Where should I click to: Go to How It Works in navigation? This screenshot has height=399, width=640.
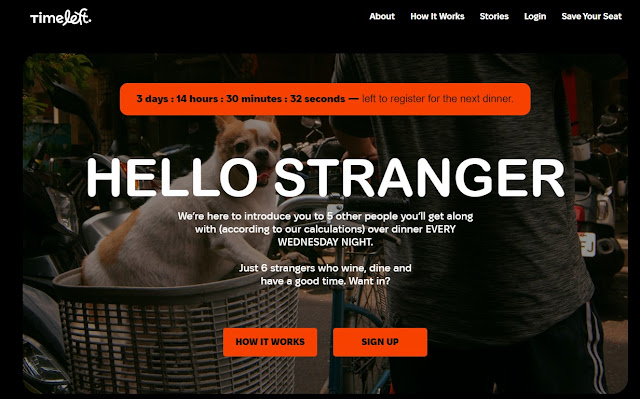pyautogui.click(x=437, y=16)
